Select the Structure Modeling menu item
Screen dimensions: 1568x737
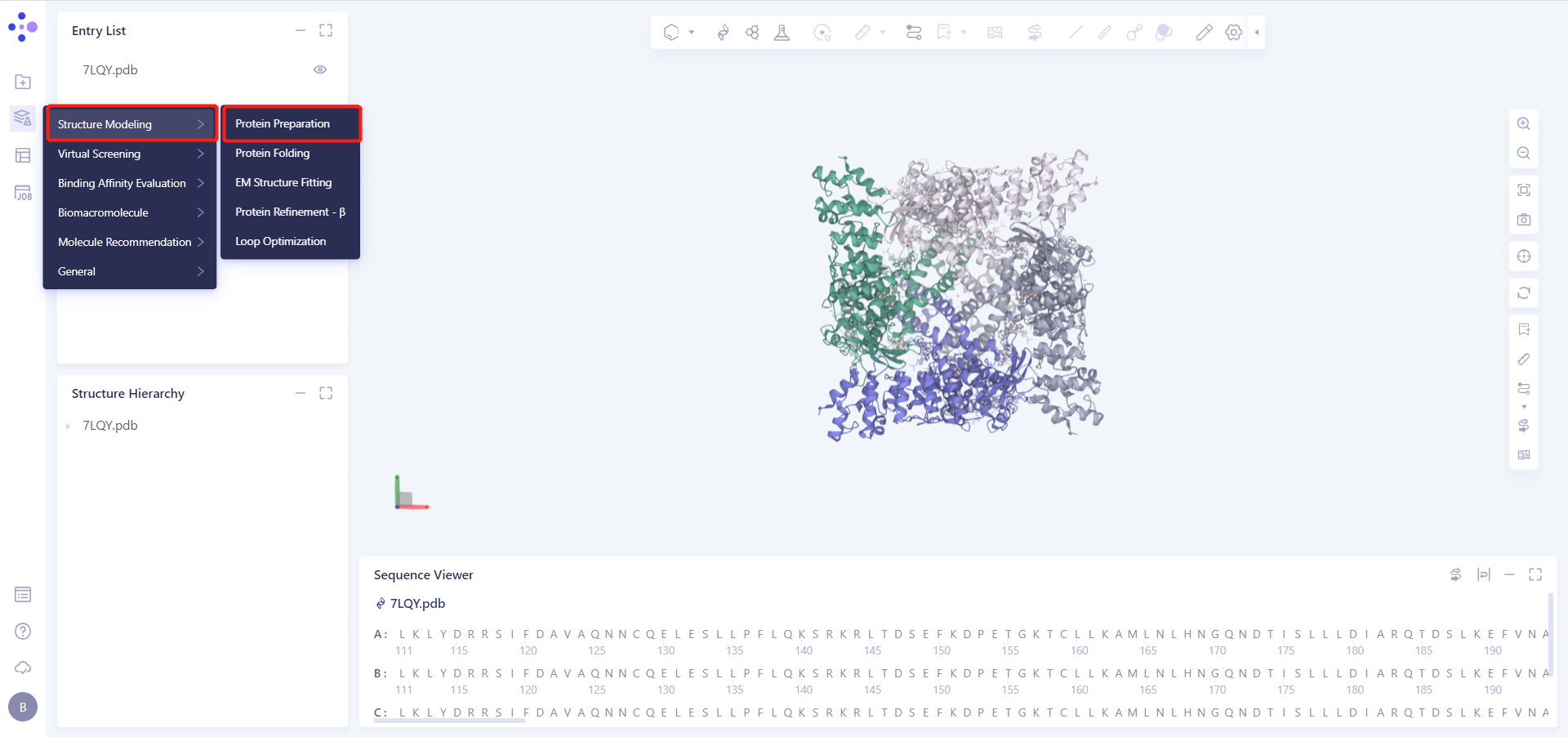131,124
